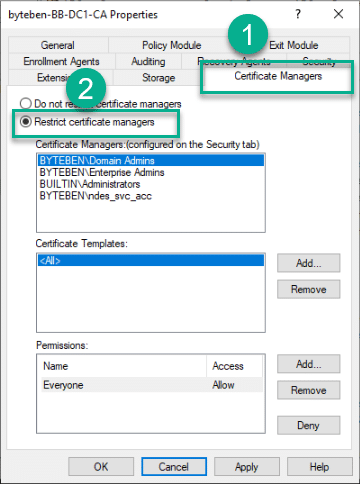The width and height of the screenshot is (360, 484).
Task: Open the Exit Module tab
Action: (293, 45)
